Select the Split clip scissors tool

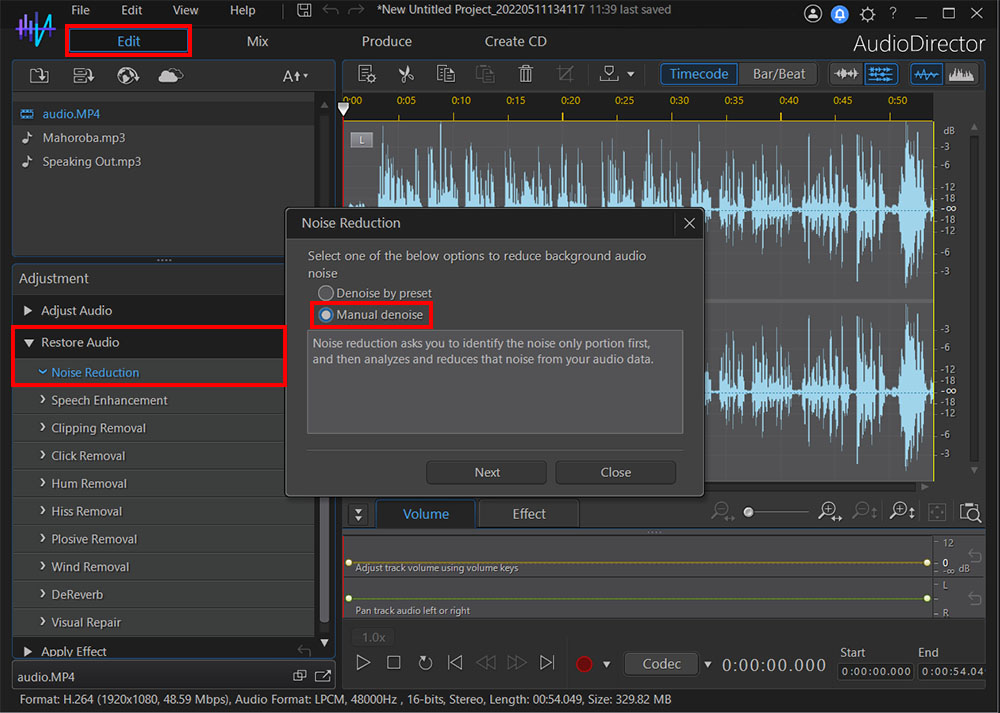[x=407, y=74]
